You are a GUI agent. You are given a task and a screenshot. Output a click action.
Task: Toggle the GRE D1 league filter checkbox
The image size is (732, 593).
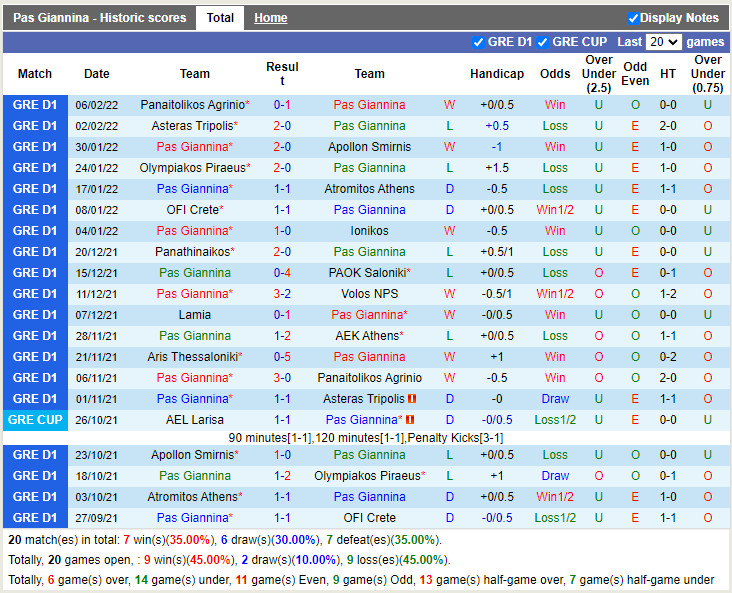click(x=478, y=42)
